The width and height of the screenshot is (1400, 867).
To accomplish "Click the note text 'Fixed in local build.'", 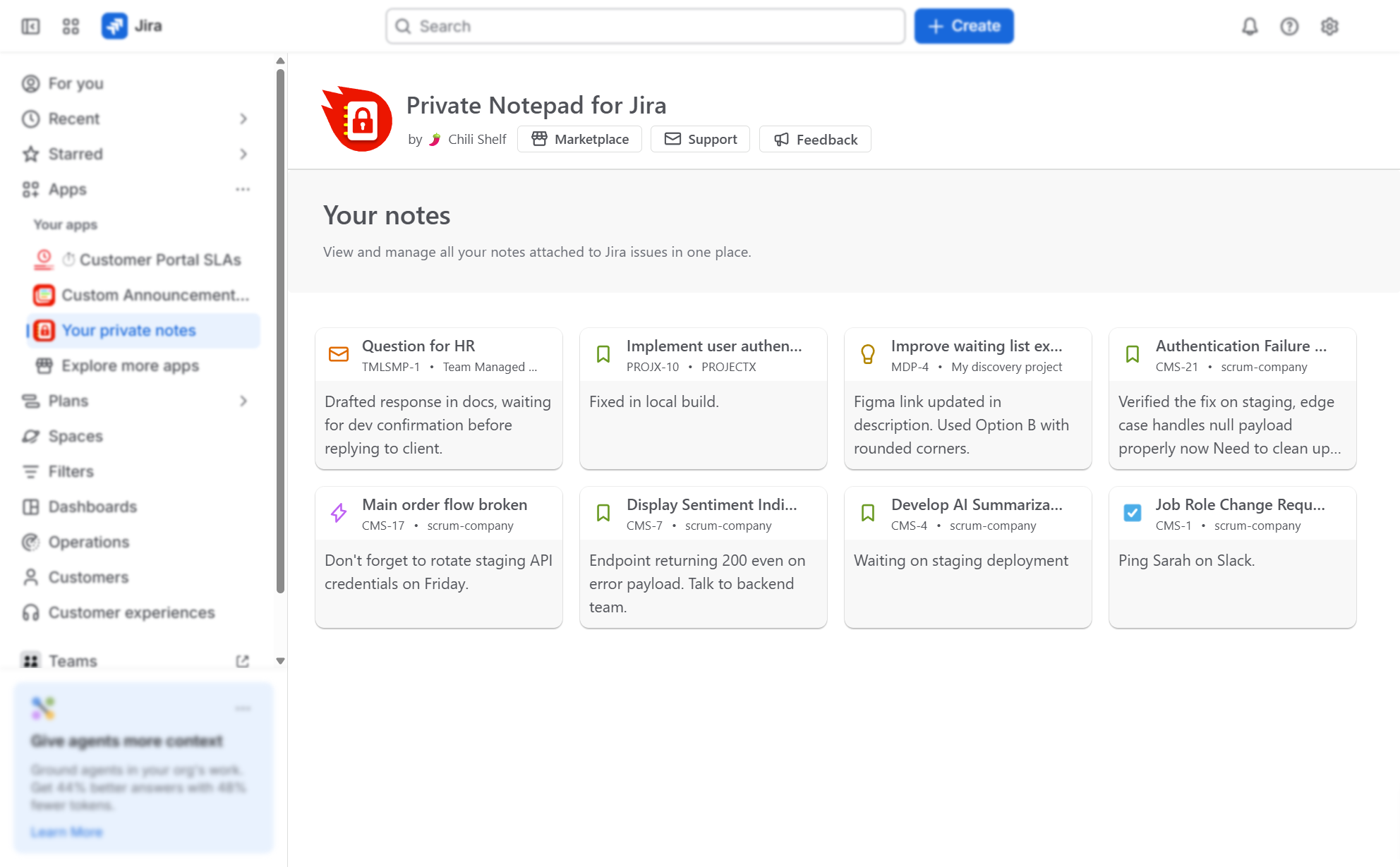I will coord(654,401).
